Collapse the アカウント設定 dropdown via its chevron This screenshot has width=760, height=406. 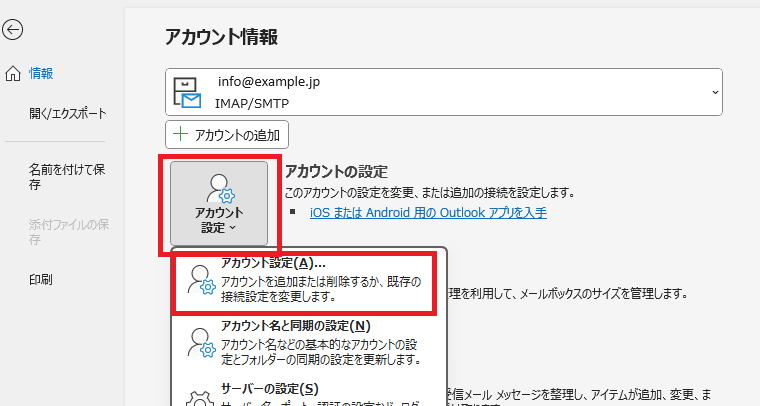(x=233, y=228)
